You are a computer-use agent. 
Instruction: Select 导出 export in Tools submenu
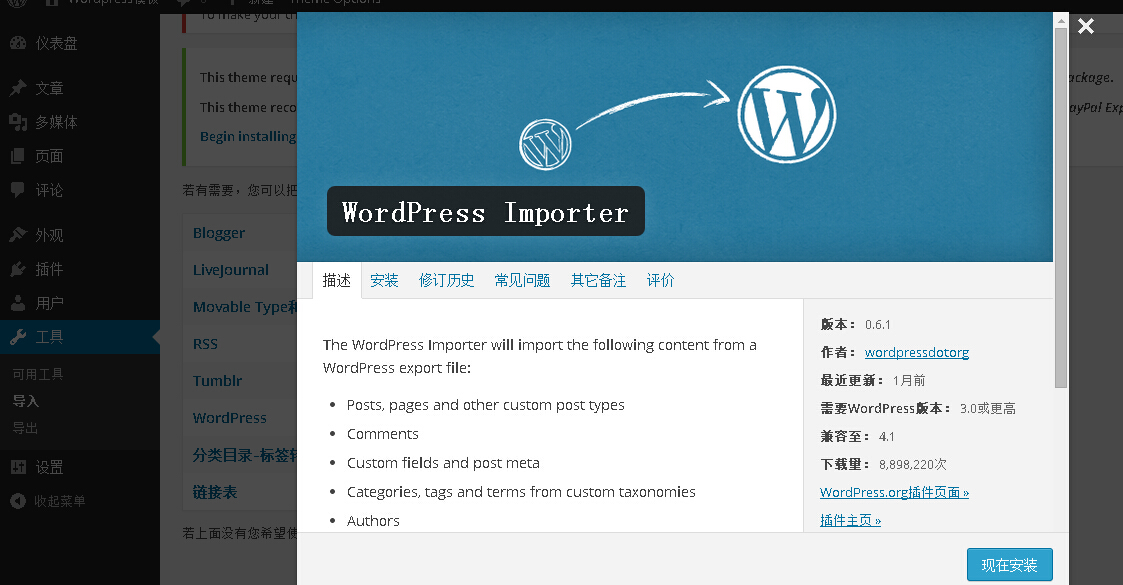pyautogui.click(x=25, y=428)
